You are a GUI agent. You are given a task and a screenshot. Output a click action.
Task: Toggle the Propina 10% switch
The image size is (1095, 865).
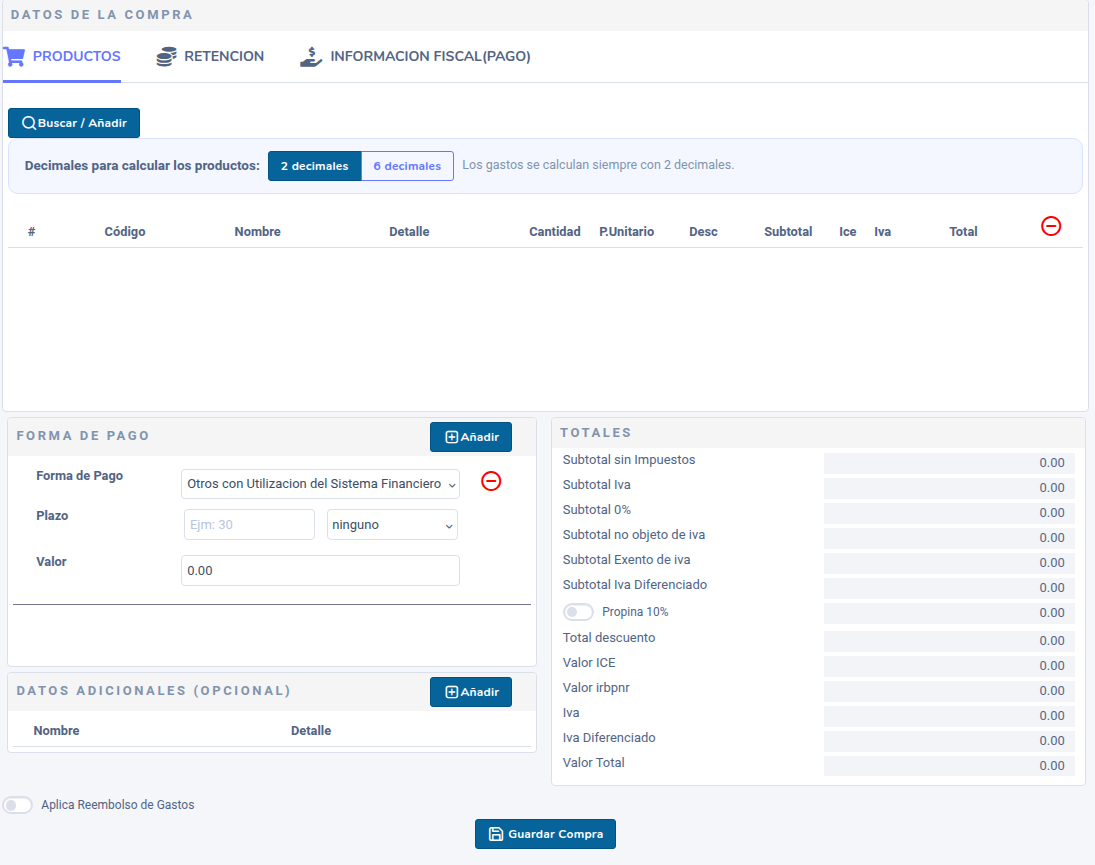click(x=578, y=612)
